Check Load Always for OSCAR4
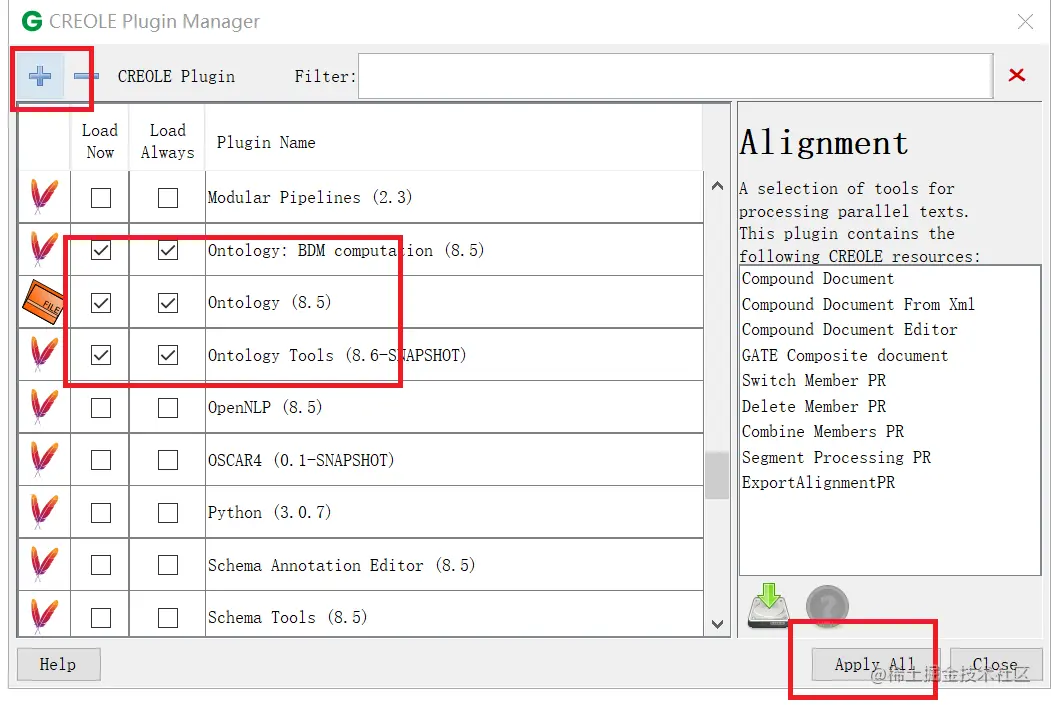This screenshot has width=1051, height=705. 168,460
